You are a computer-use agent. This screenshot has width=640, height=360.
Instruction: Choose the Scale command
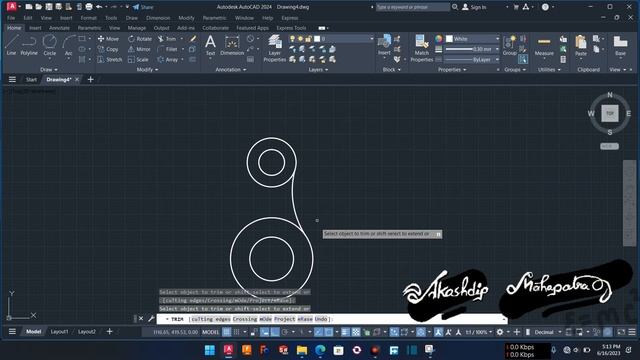tap(138, 59)
